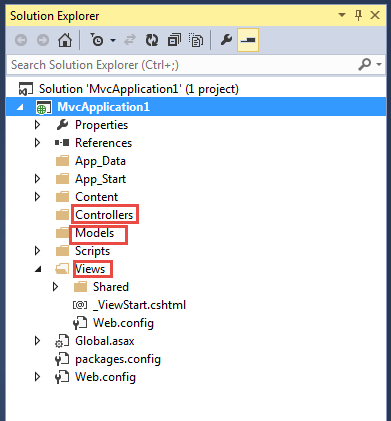
Task: Click the Collapse All toolbar icon
Action: tap(174, 40)
